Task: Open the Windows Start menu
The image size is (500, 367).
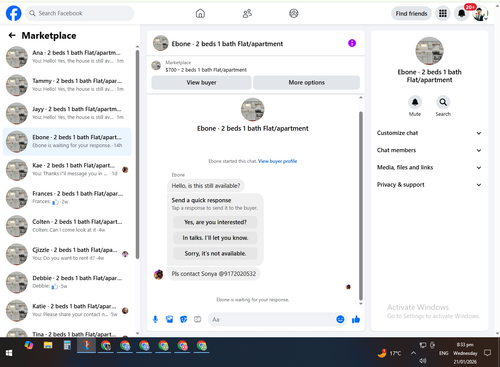Action: [x=9, y=353]
